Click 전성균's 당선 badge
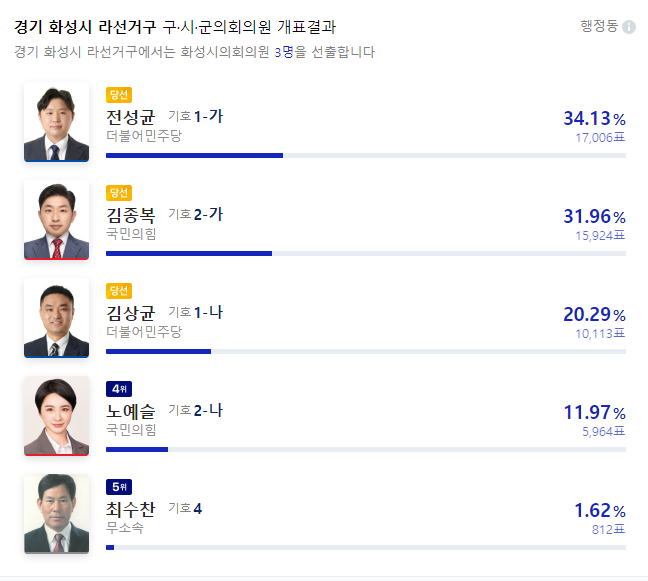 coord(119,95)
